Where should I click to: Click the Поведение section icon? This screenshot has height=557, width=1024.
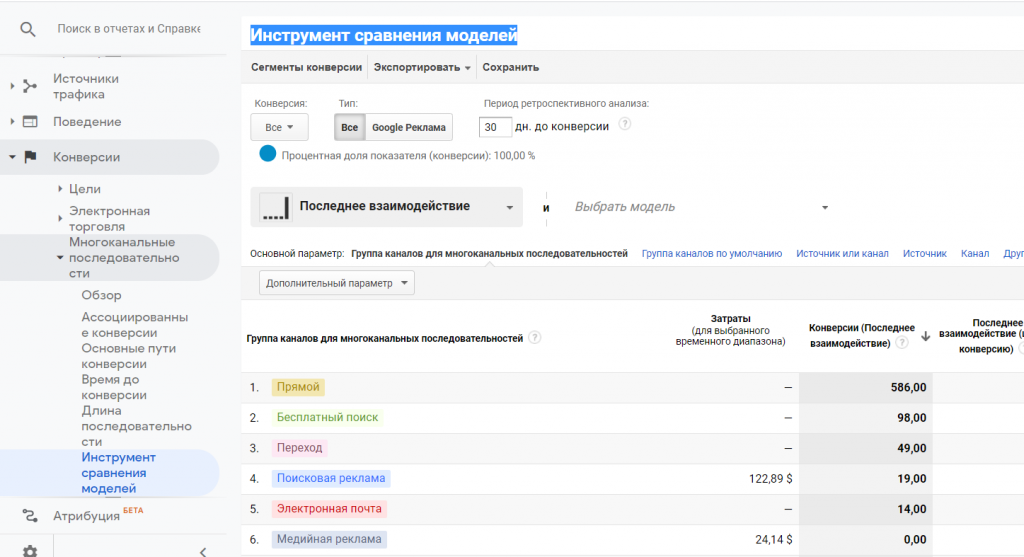point(30,122)
